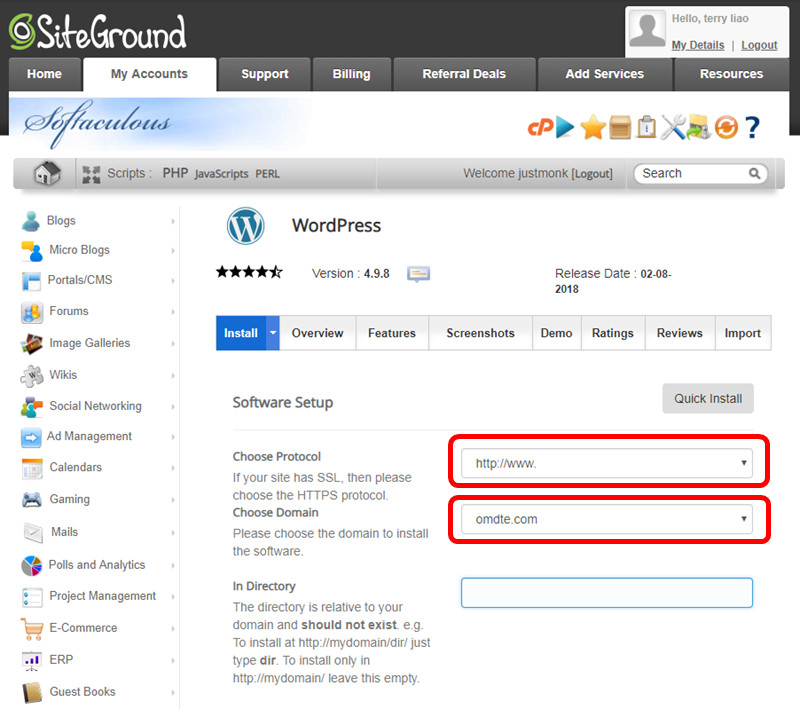This screenshot has width=800, height=709.
Task: Open the Home navigation tab
Action: [x=44, y=74]
